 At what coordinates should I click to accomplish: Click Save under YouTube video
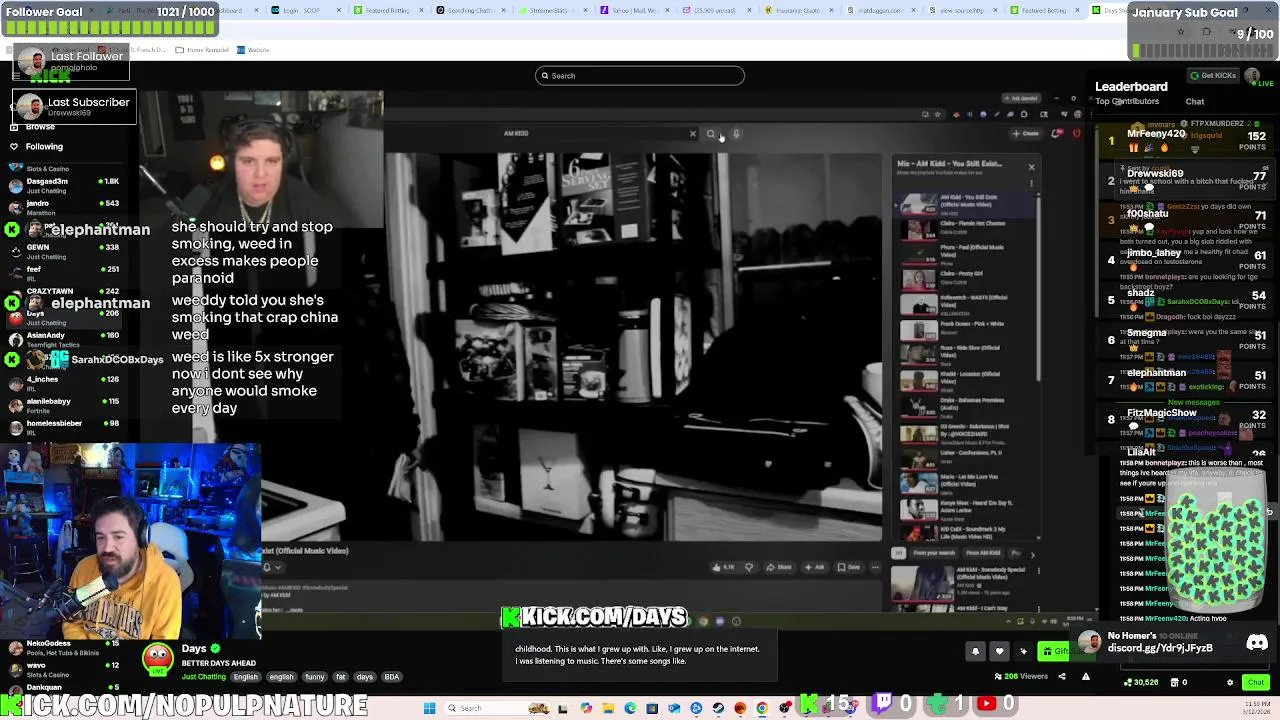pos(849,567)
